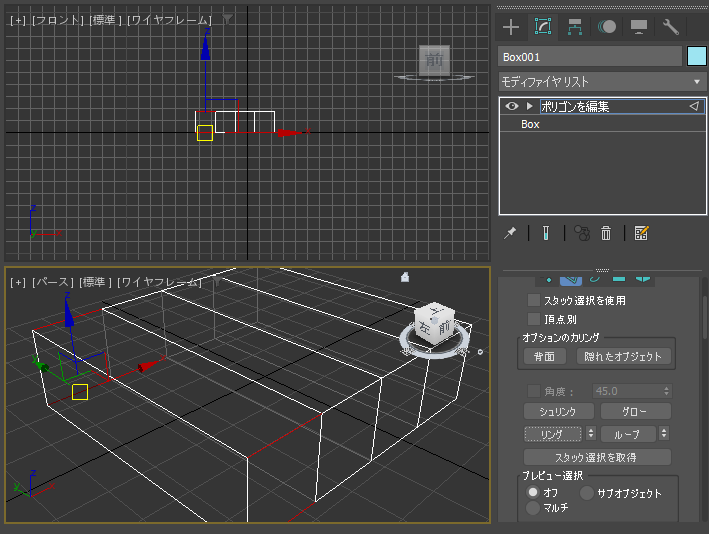709x534 pixels.
Task: Click the スタック選択を取得 button
Action: coord(597,457)
